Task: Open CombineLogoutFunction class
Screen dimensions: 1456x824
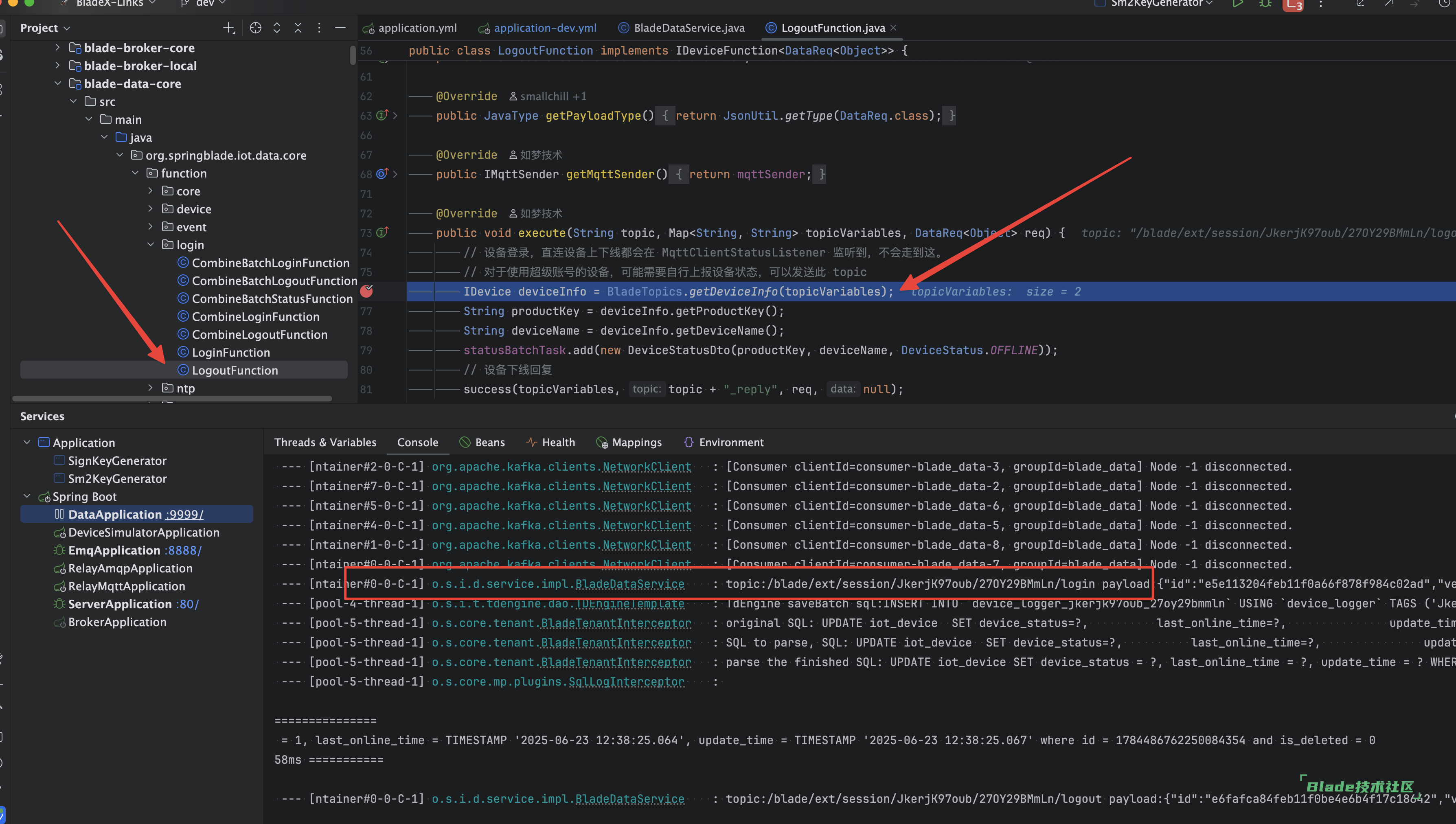Action: coord(252,335)
